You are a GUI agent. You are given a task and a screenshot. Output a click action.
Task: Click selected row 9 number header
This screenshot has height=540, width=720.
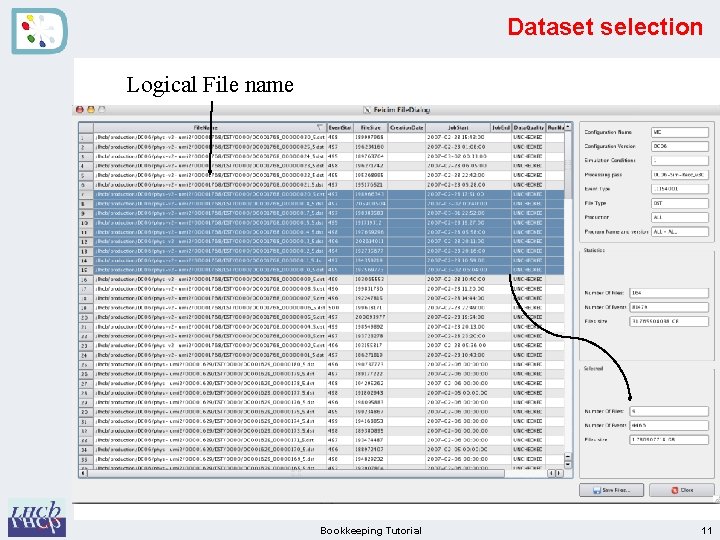(86, 213)
